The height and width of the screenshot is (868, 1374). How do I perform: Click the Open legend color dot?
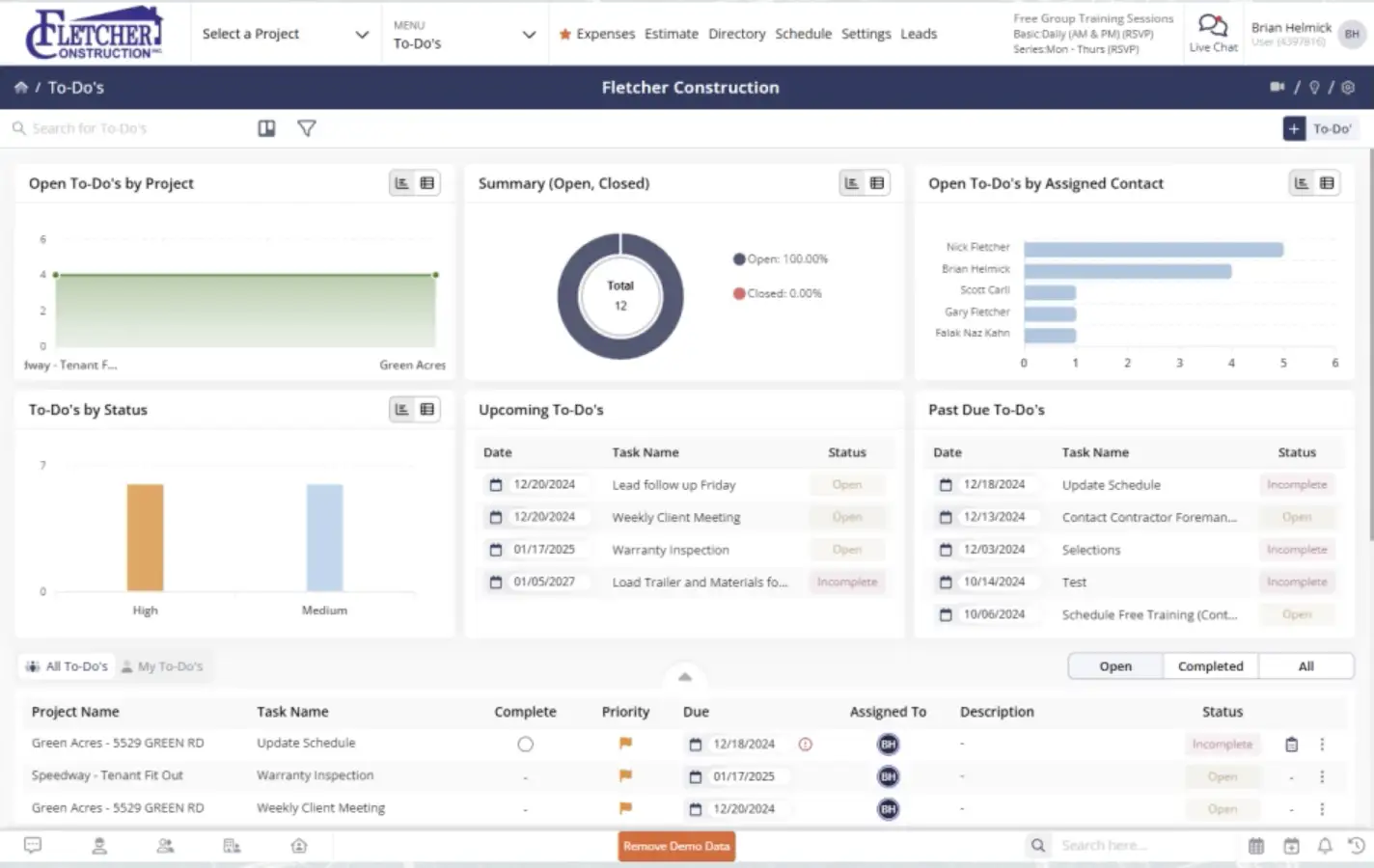pos(739,258)
